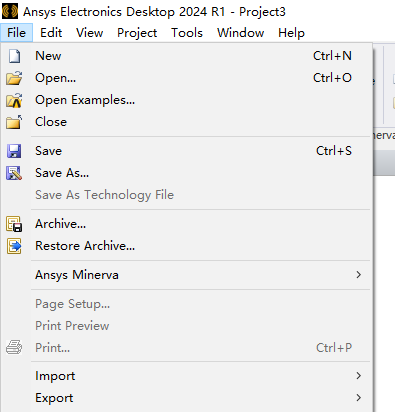Viewport: 395px width, 412px height.
Task: Select Close menu entry
Action: 187,122
